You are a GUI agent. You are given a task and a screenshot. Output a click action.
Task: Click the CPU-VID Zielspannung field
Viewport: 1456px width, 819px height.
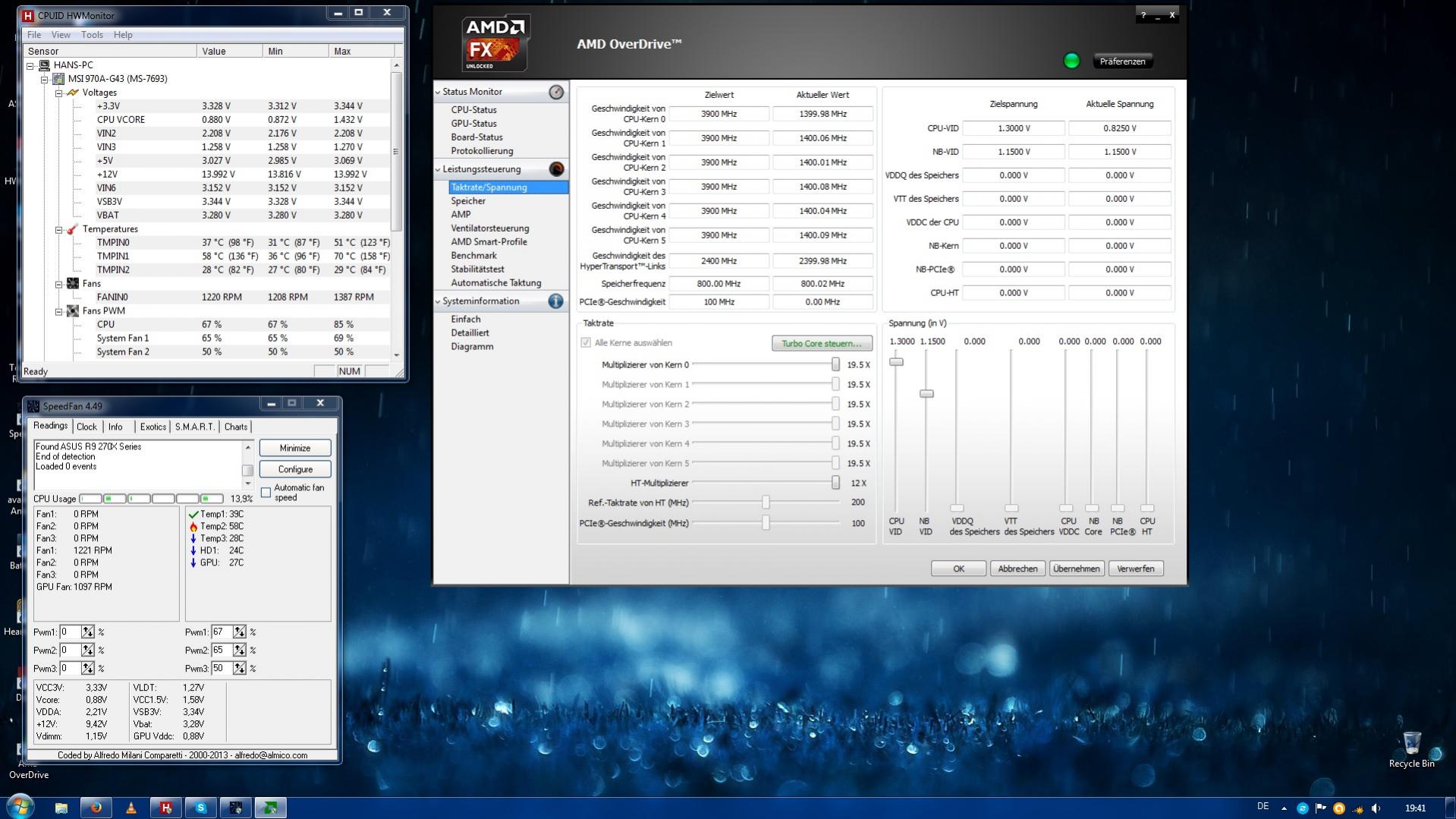point(1014,128)
